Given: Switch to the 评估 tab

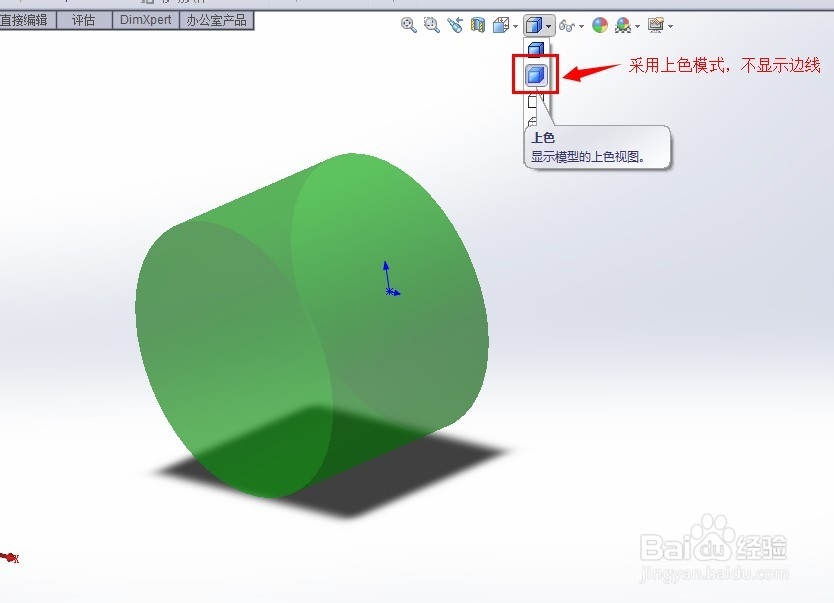Looking at the screenshot, I should (x=84, y=20).
